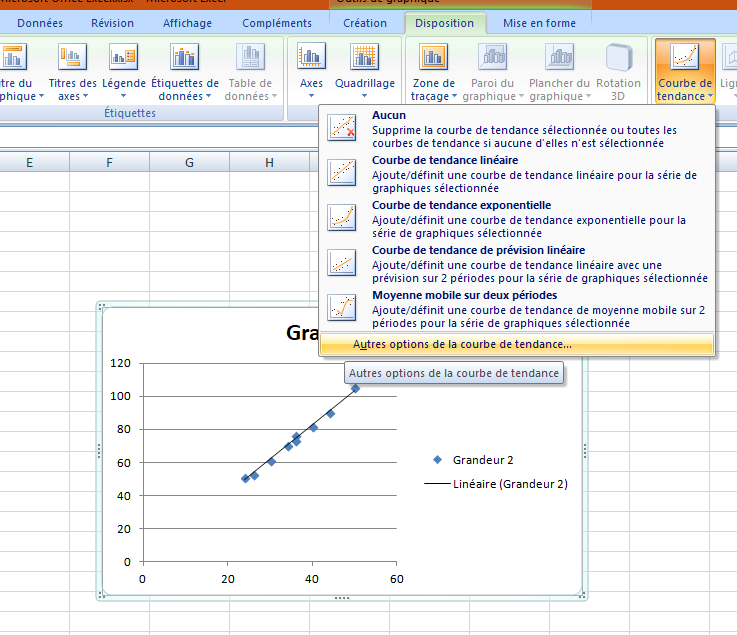Click the Rotation 3D icon
The height and width of the screenshot is (635, 737).
[619, 57]
